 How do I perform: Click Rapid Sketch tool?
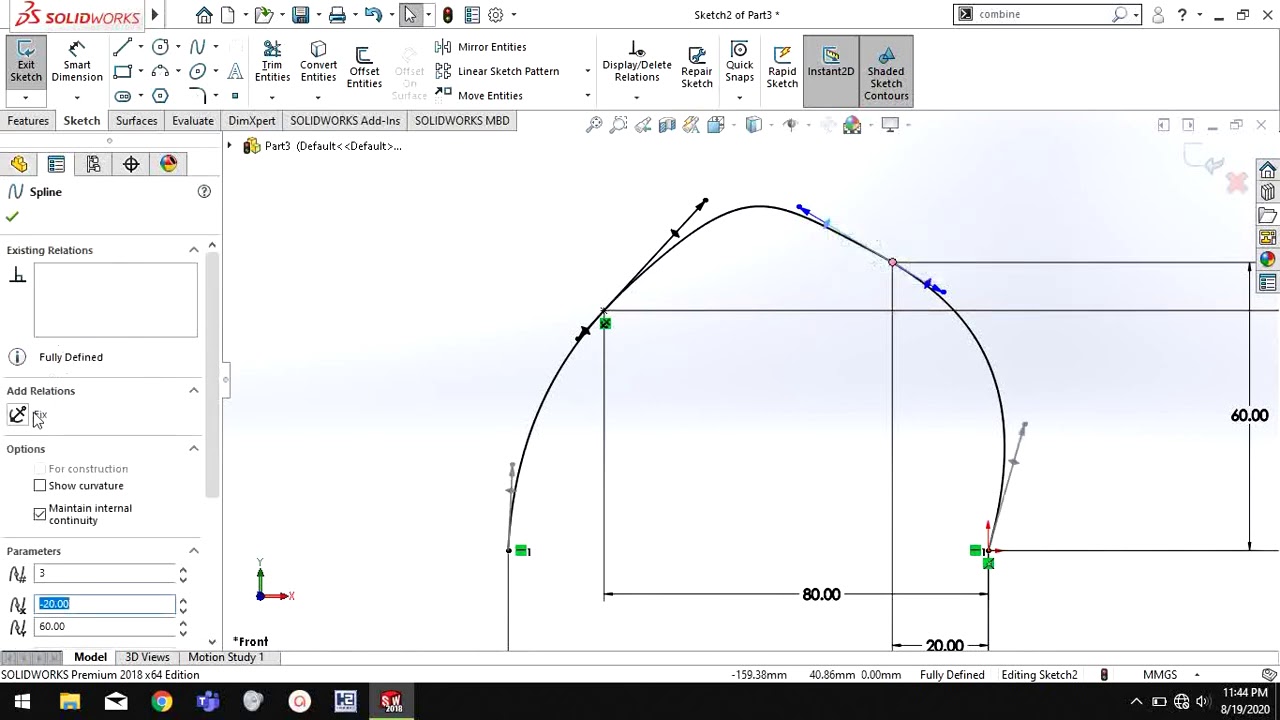coord(782,65)
